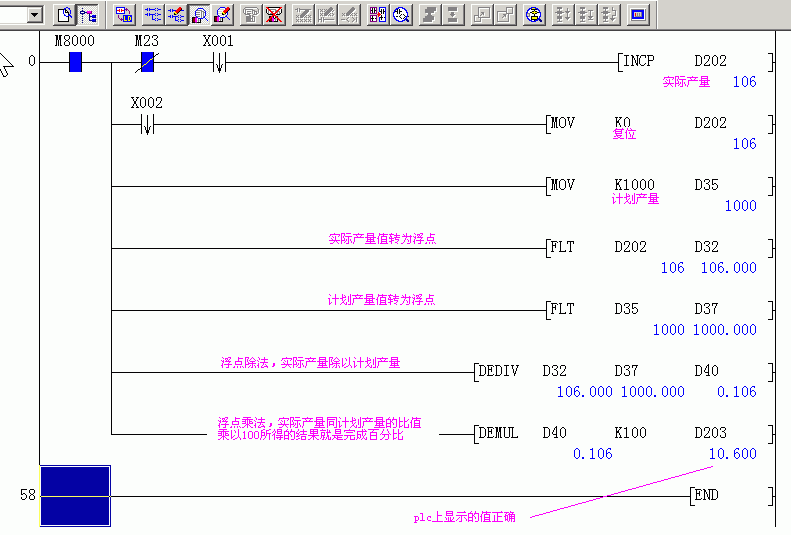Select the END instruction at step 58
This screenshot has height=535, width=791.
coord(731,496)
